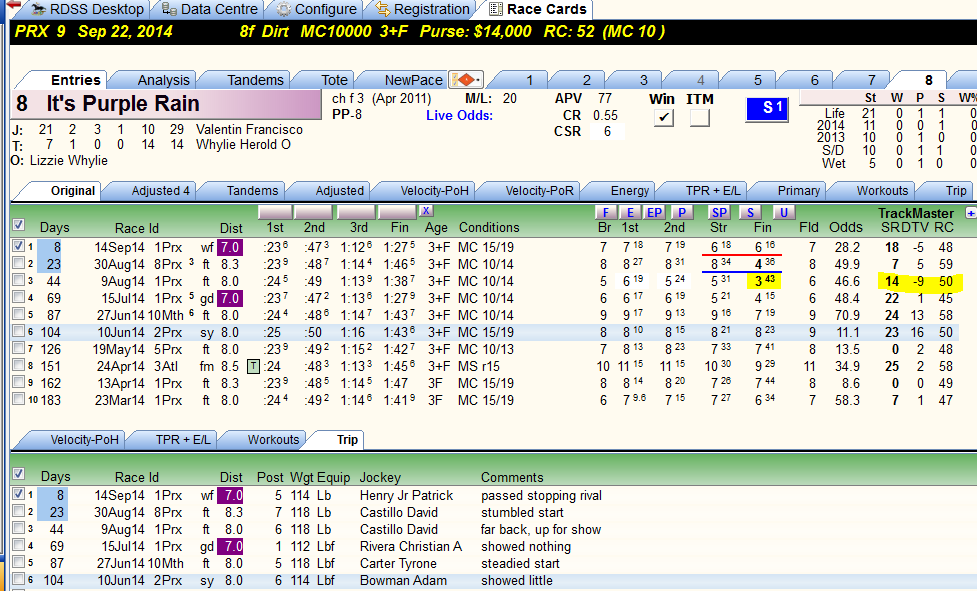Screen dimensions: 977x591
Task: Toggle the select-all checkbox in the Trip panel header
Action: pyautogui.click(x=19, y=474)
